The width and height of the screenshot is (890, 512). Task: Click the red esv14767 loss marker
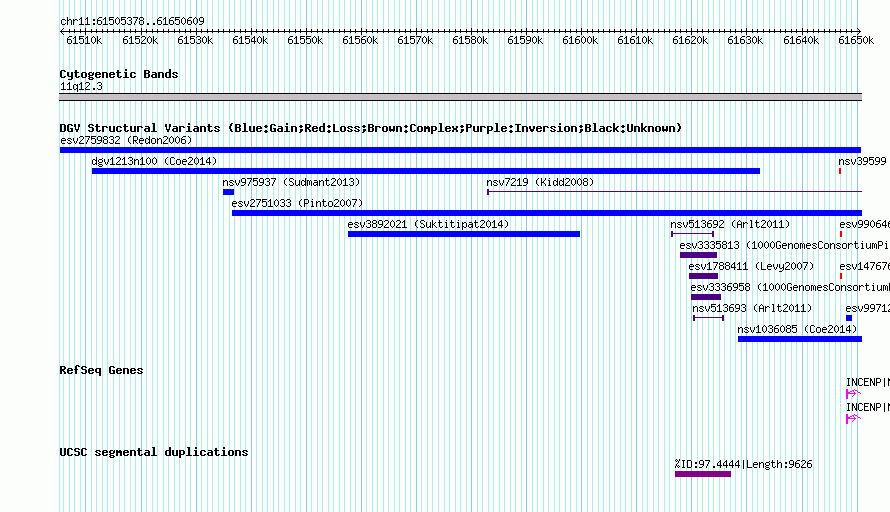[x=841, y=276]
